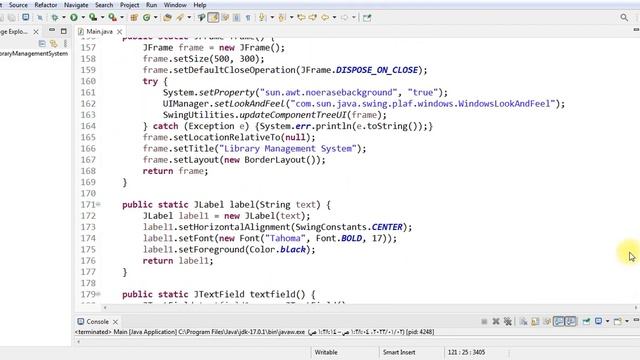Go to previous annotation

(x=282, y=18)
